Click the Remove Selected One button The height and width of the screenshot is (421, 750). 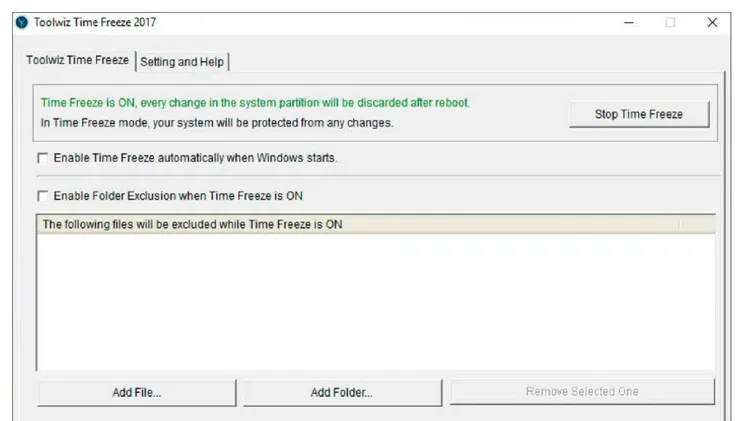582,392
